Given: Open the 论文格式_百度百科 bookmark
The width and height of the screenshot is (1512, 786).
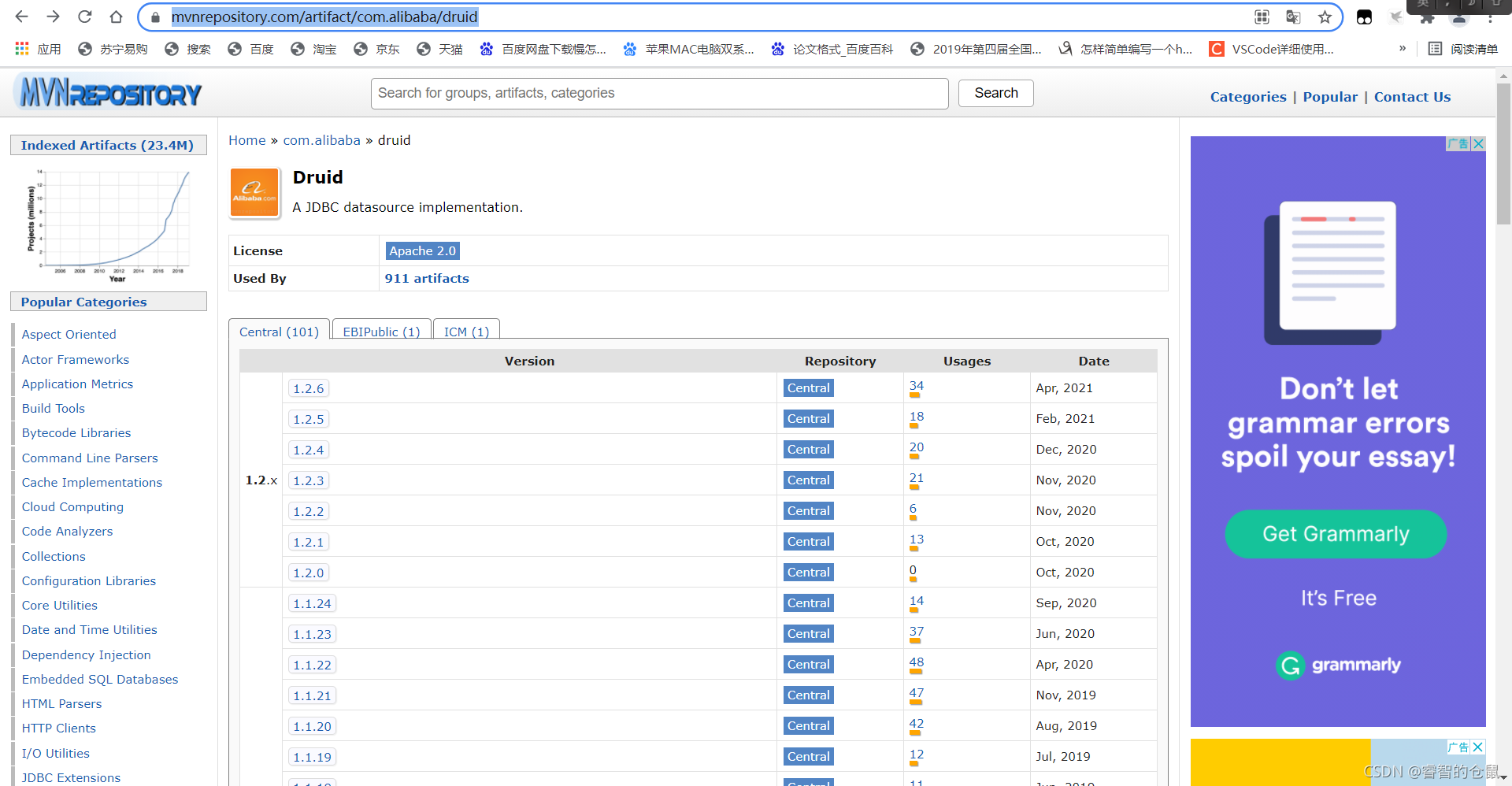Looking at the screenshot, I should (x=832, y=49).
